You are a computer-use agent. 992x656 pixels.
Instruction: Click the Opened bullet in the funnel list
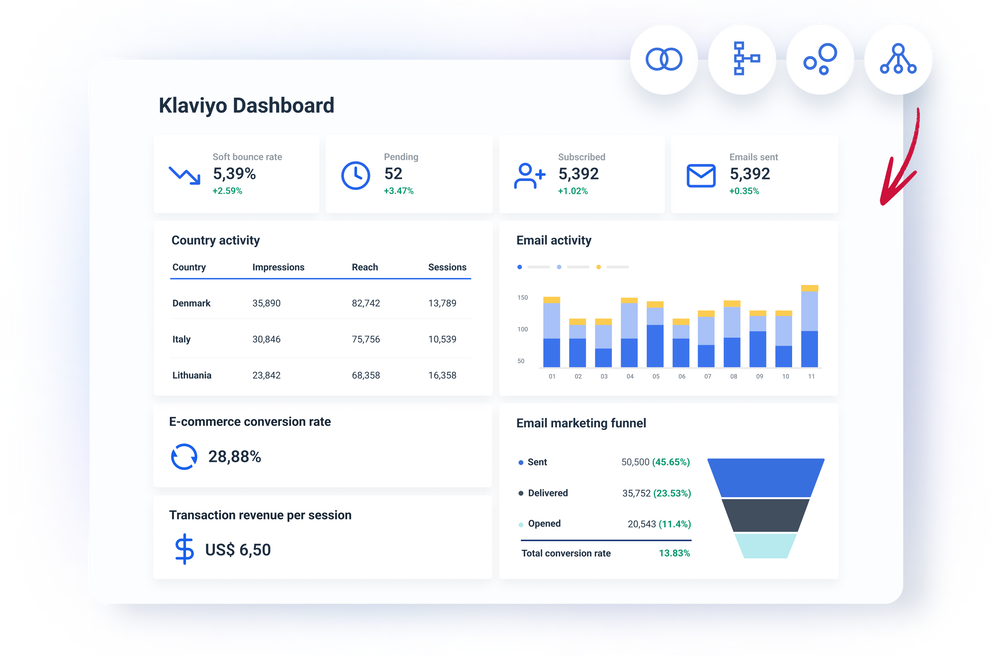[x=520, y=523]
